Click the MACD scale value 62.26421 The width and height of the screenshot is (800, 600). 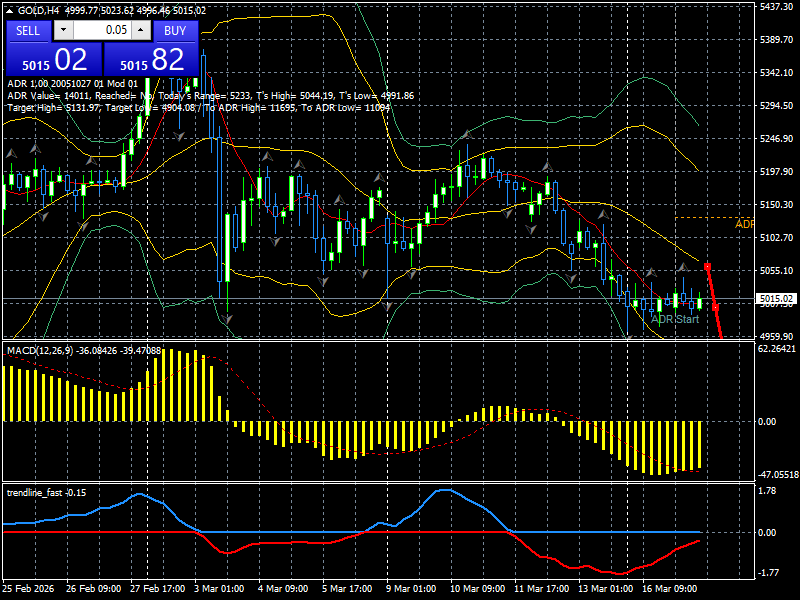click(x=777, y=349)
